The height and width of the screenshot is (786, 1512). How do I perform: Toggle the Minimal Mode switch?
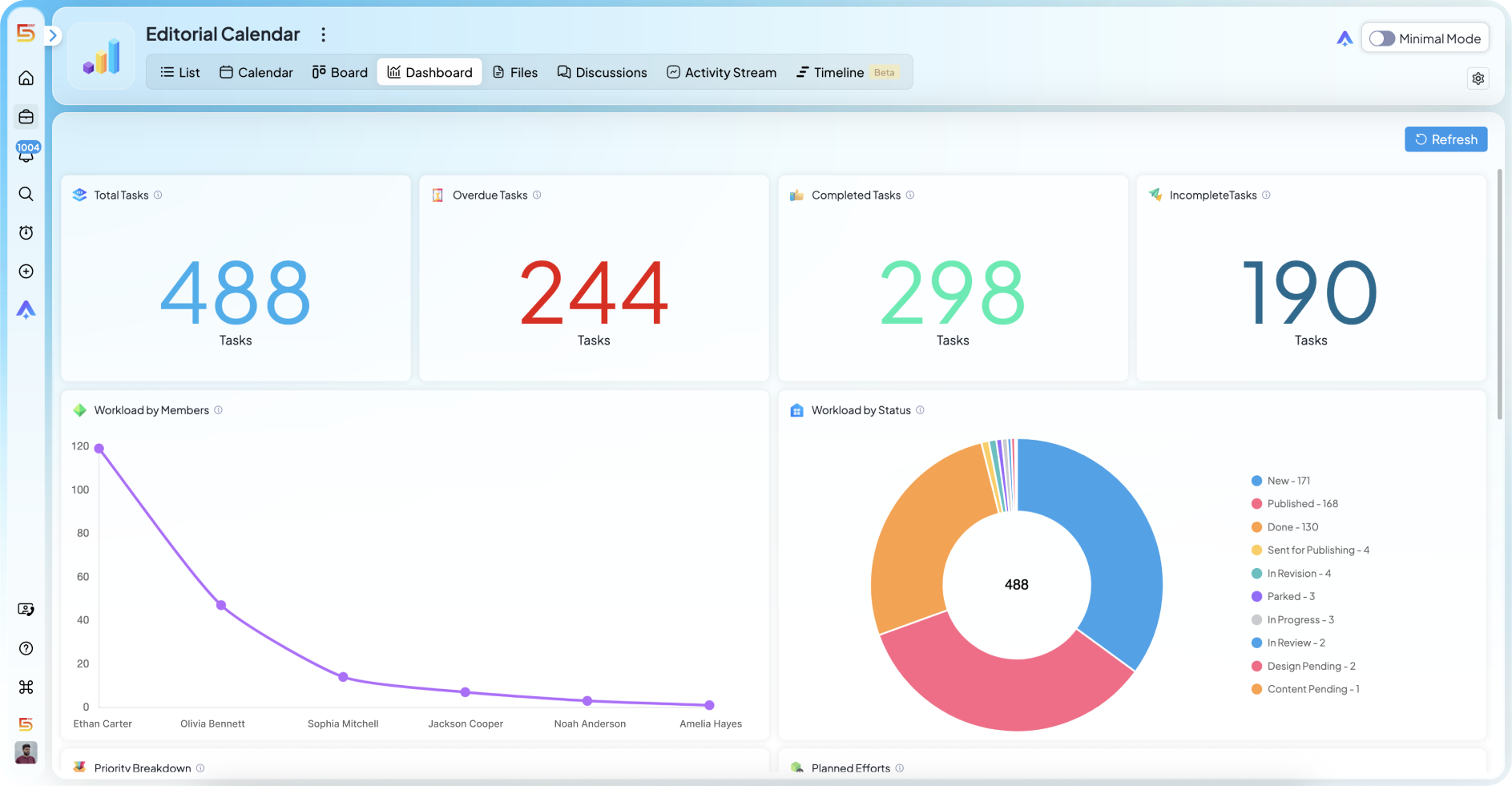coord(1382,38)
